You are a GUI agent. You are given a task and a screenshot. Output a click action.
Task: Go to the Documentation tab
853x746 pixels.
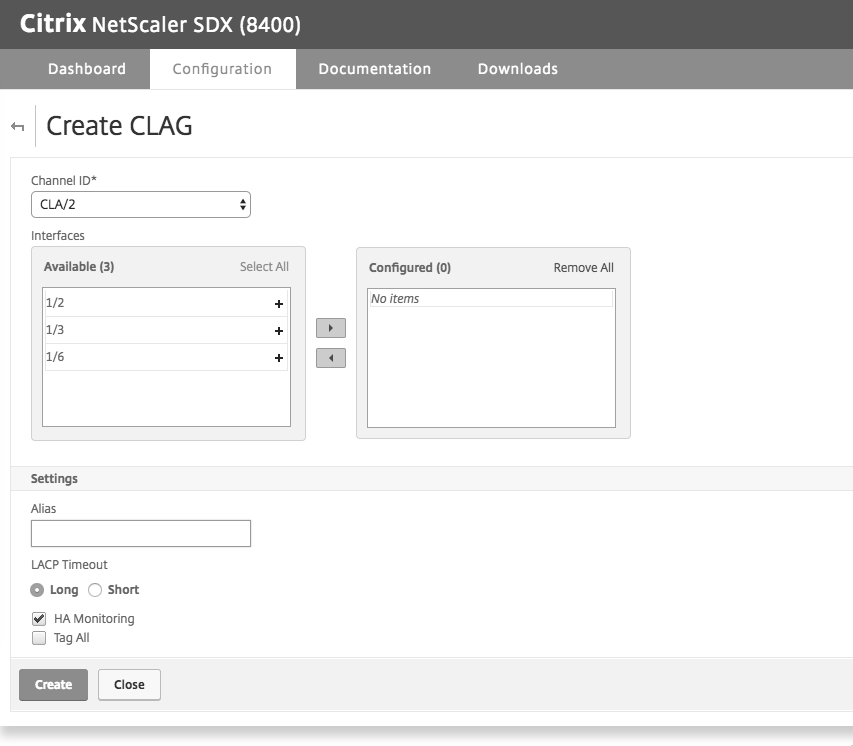click(375, 69)
